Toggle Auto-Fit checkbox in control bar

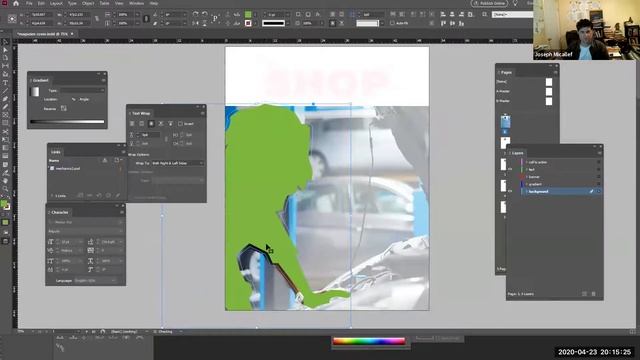click(x=392, y=23)
